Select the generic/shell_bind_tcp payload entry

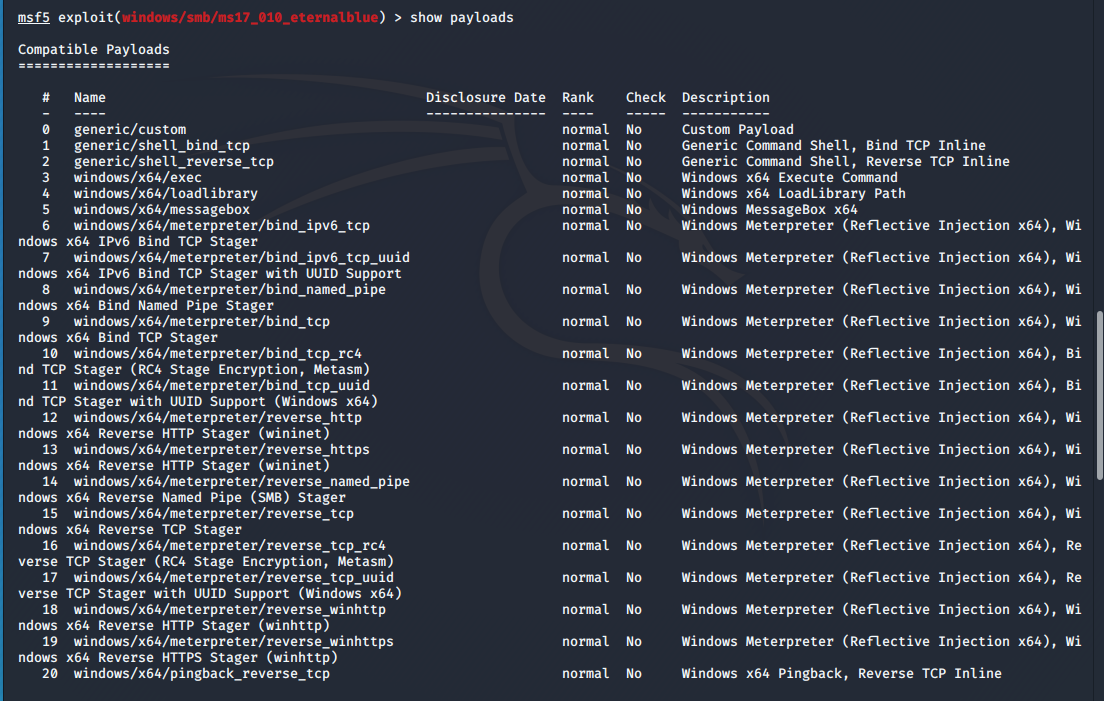pyautogui.click(x=161, y=145)
